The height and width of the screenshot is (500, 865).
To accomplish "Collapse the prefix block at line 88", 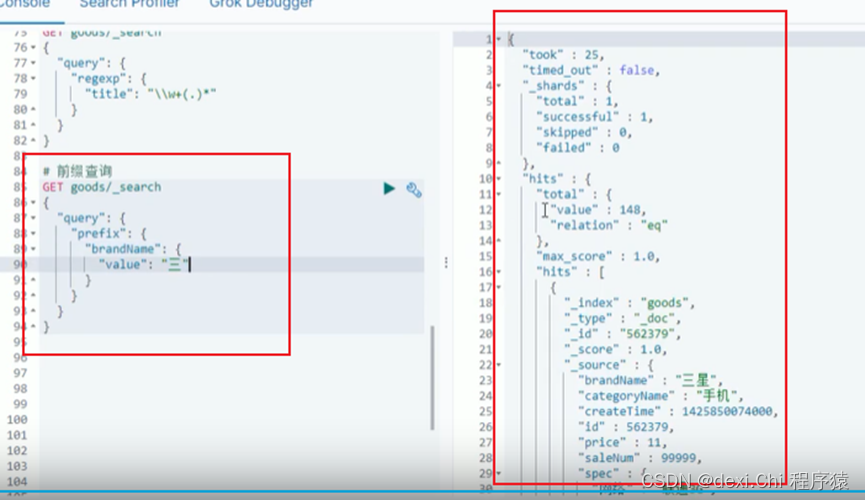I will pos(33,233).
